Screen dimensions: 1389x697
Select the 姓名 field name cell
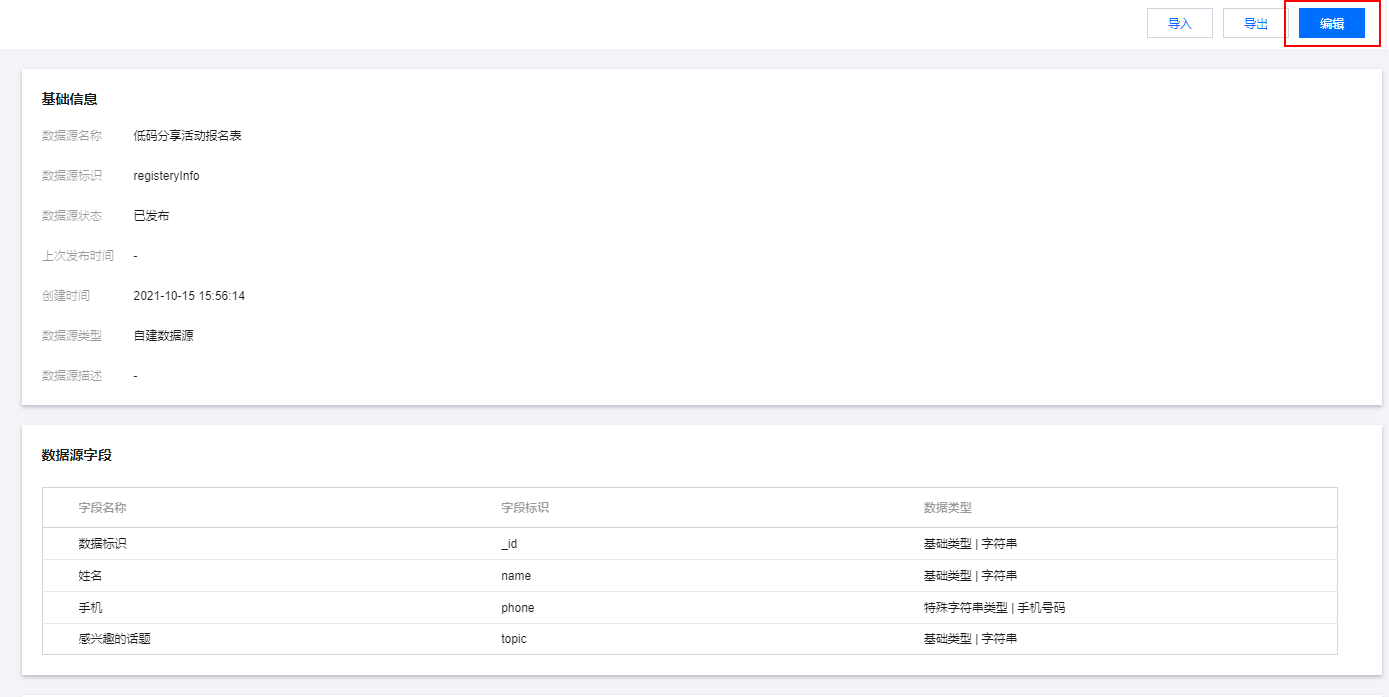[x=91, y=576]
